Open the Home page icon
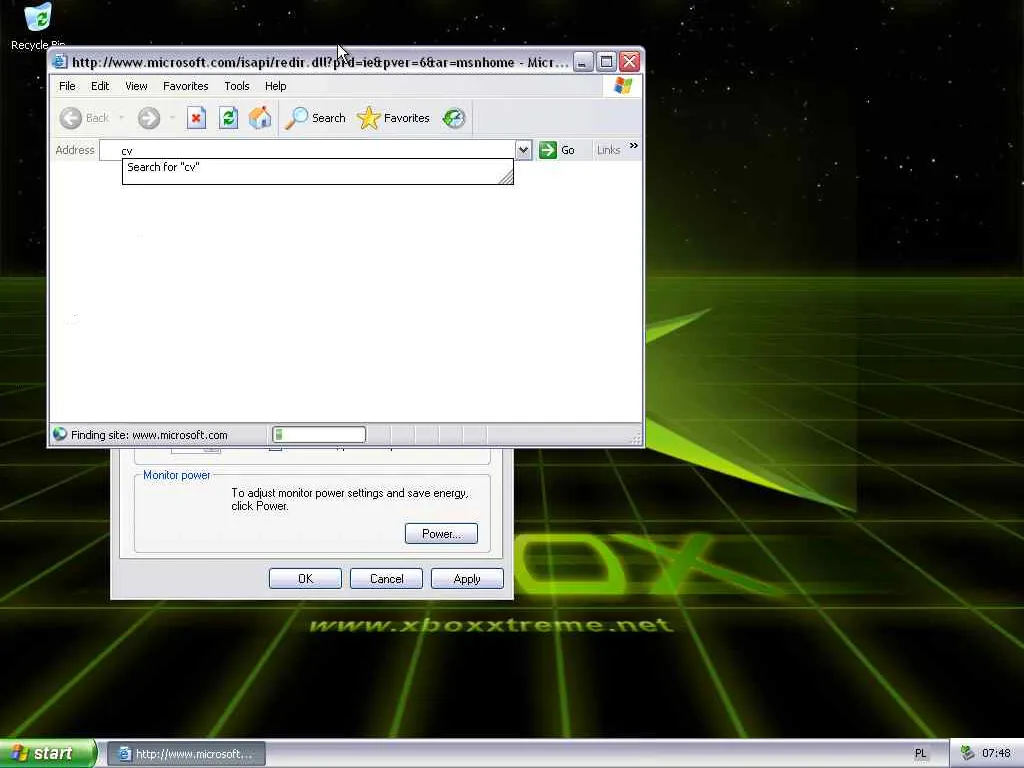The image size is (1024, 768). tap(260, 118)
